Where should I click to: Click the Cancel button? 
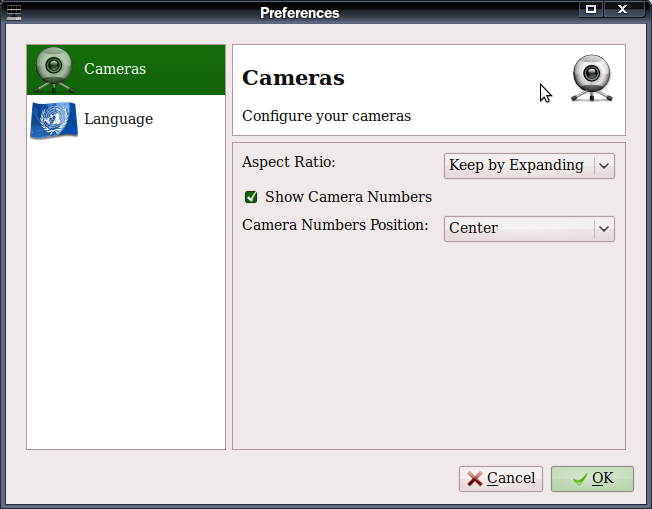[501, 479]
